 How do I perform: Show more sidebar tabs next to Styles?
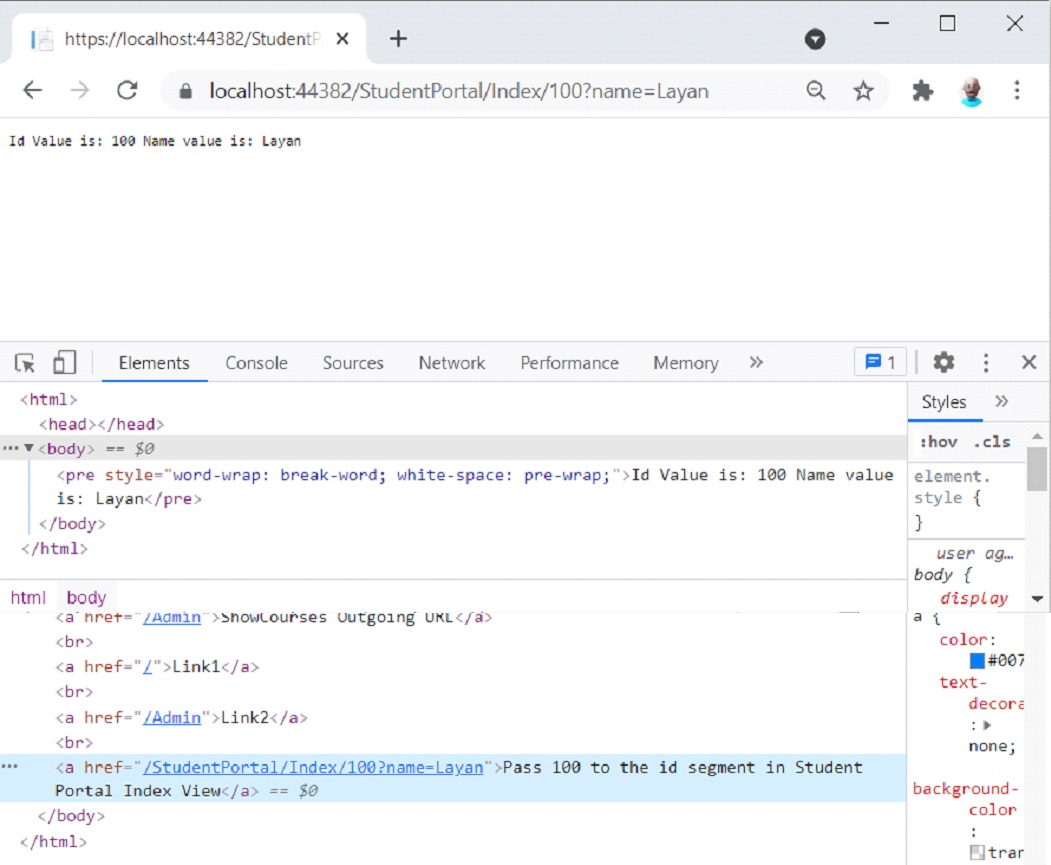click(x=1001, y=401)
